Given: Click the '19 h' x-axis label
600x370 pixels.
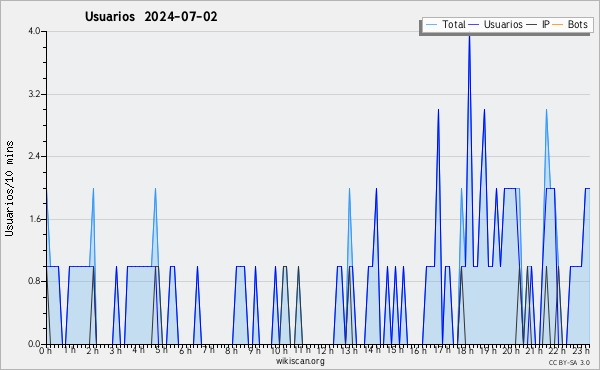Looking at the screenshot, I should click(488, 350).
